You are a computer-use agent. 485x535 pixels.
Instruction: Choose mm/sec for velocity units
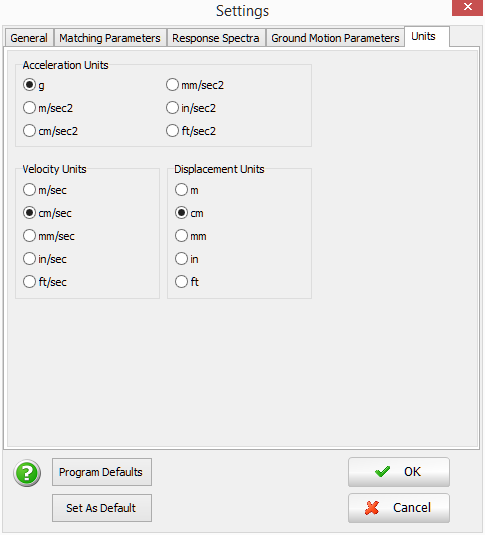pyautogui.click(x=49, y=236)
